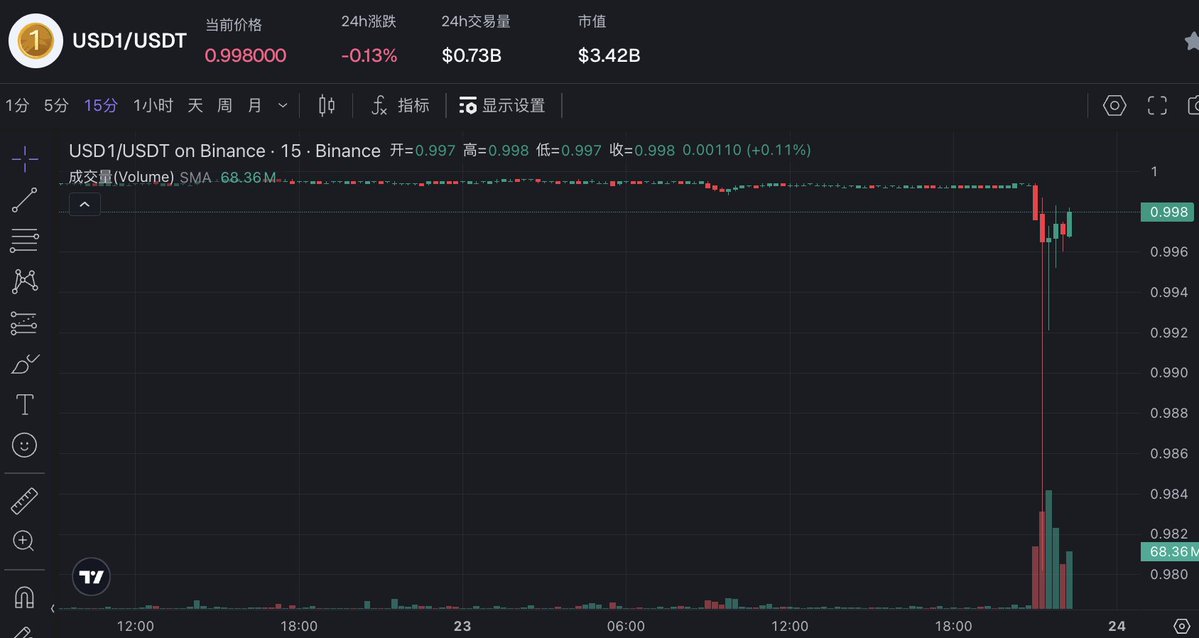1199x638 pixels.
Task: Switch to the 5分 timeframe
Action: point(56,106)
